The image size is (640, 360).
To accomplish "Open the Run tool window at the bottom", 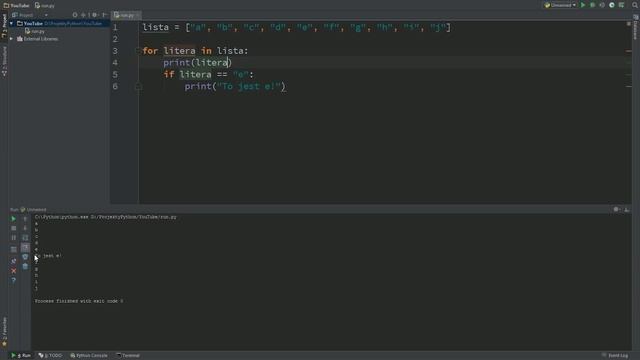I will 21,356.
